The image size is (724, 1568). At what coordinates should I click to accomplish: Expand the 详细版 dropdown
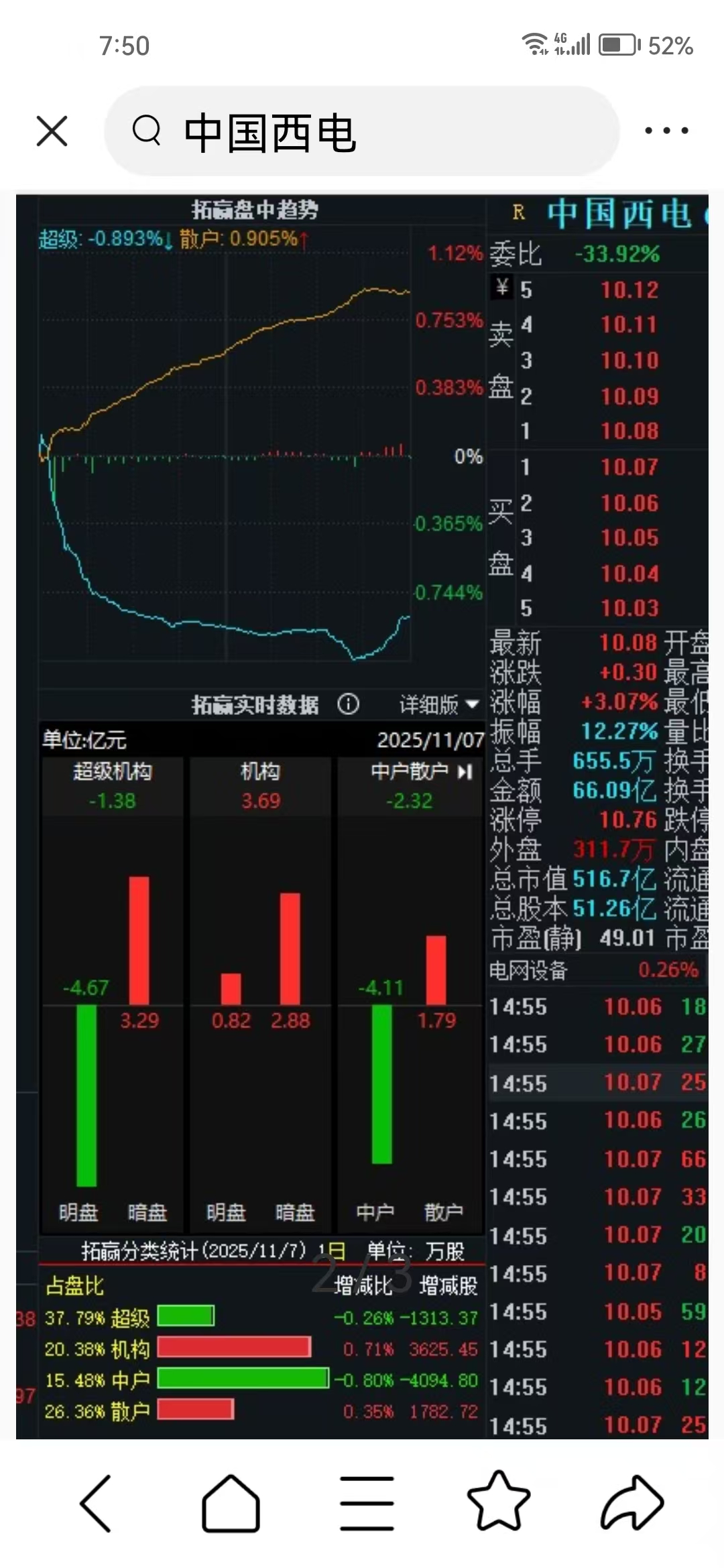pos(439,705)
